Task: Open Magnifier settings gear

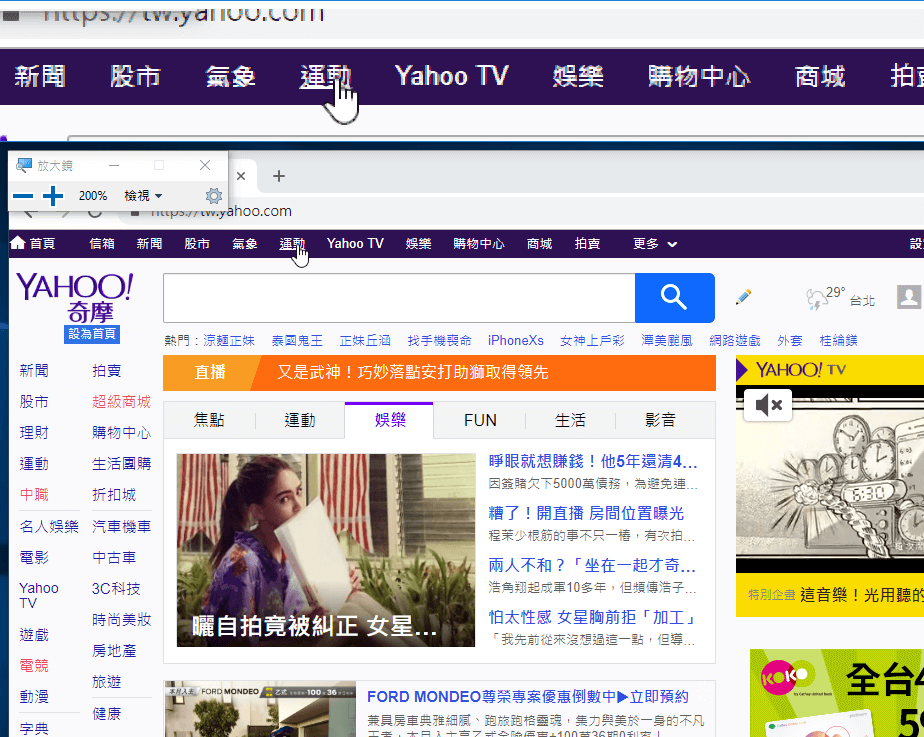Action: pyautogui.click(x=214, y=196)
